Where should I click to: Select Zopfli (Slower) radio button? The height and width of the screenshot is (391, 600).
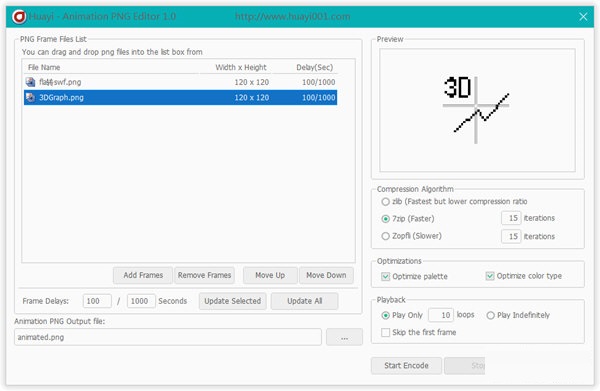[385, 236]
